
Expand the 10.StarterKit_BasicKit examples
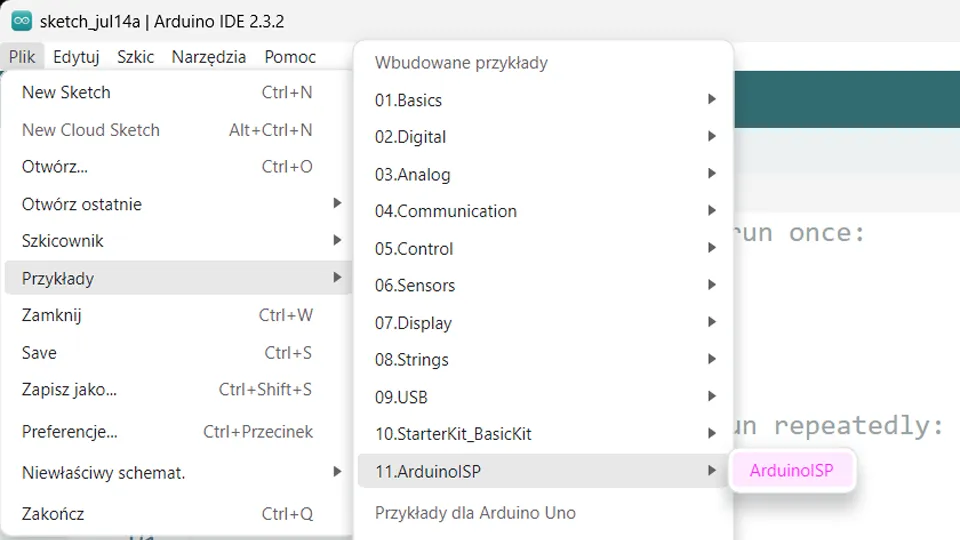click(x=453, y=434)
